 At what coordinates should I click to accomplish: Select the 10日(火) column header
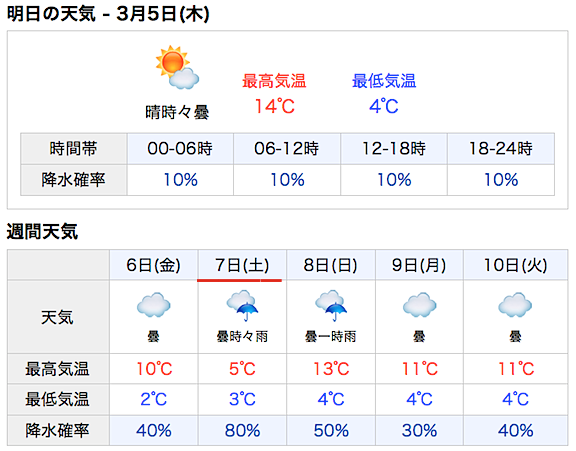click(x=515, y=265)
